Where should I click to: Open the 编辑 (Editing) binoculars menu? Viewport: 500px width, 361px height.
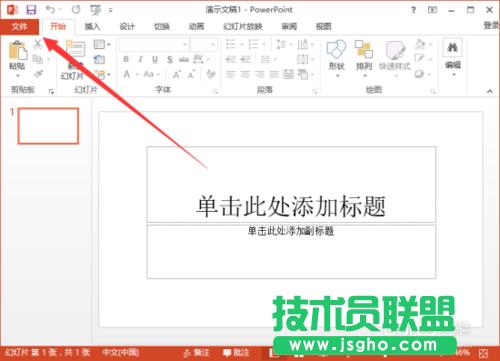coord(453,58)
